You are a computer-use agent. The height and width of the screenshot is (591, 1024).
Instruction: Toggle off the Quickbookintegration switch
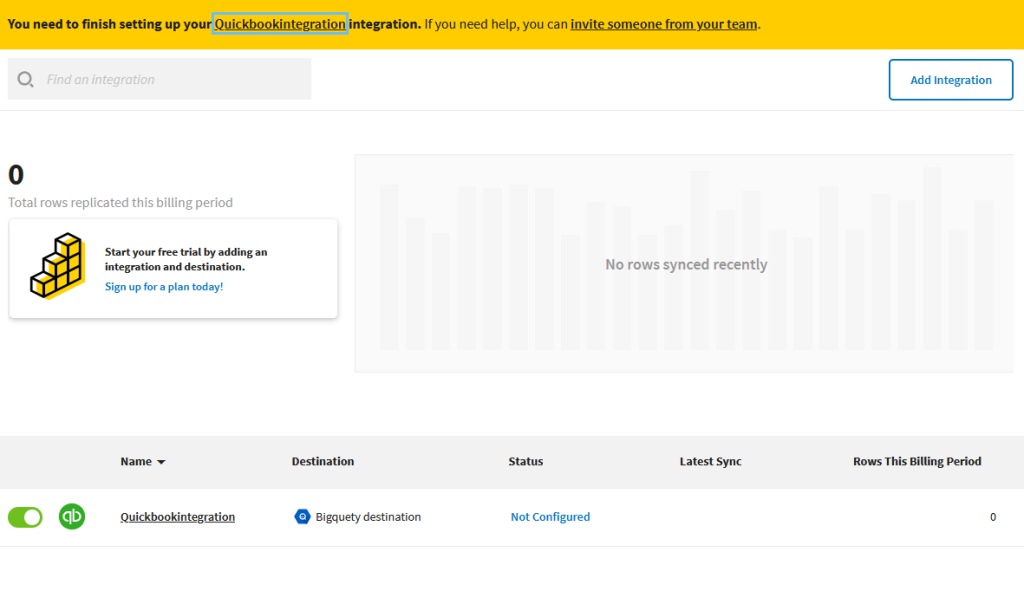[x=25, y=517]
